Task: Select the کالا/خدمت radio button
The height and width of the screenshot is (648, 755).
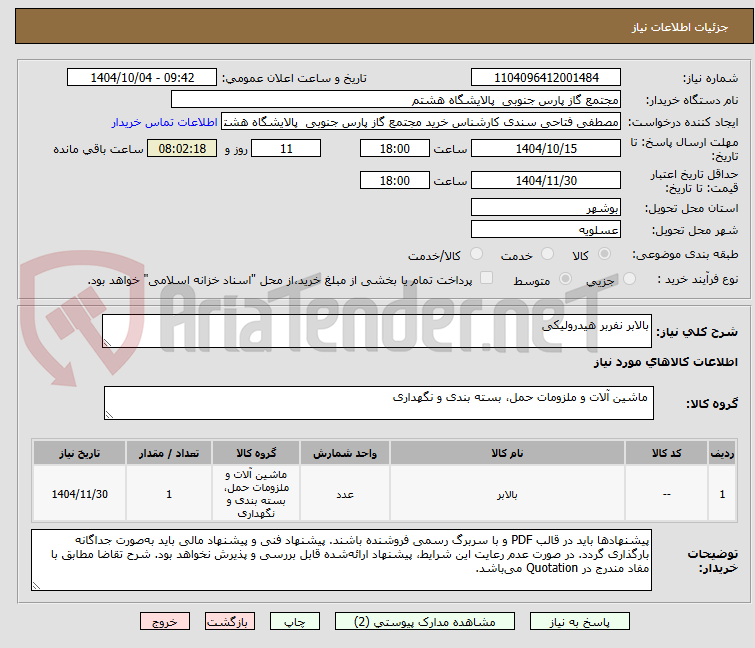Action: pyautogui.click(x=476, y=254)
